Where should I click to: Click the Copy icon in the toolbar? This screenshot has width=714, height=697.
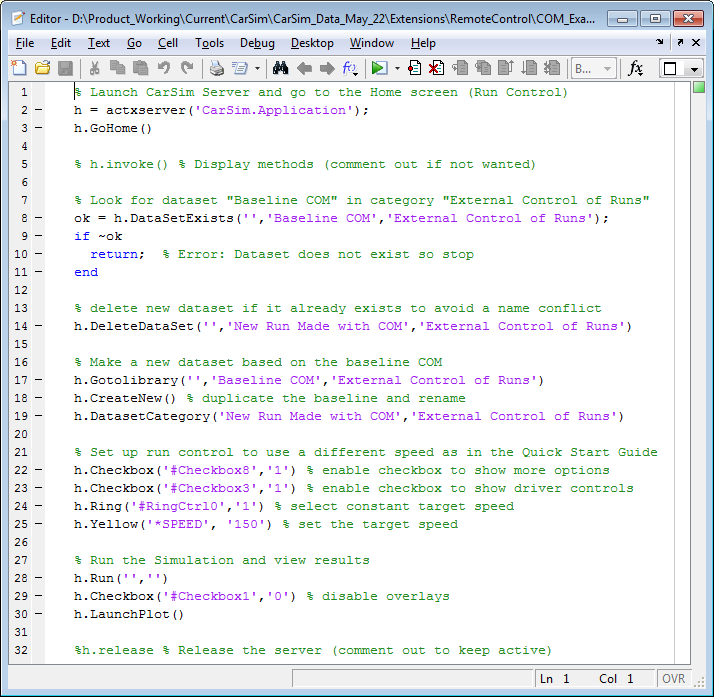[x=117, y=68]
